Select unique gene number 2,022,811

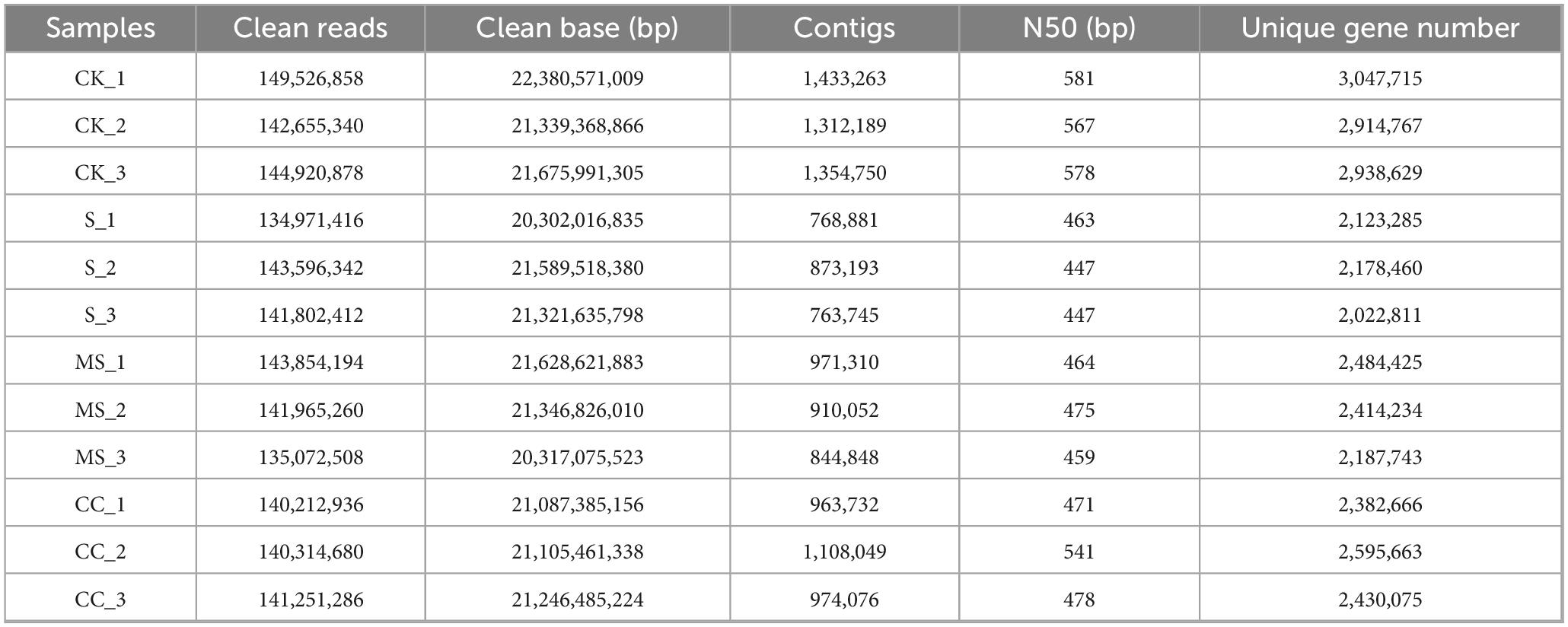tap(1380, 315)
